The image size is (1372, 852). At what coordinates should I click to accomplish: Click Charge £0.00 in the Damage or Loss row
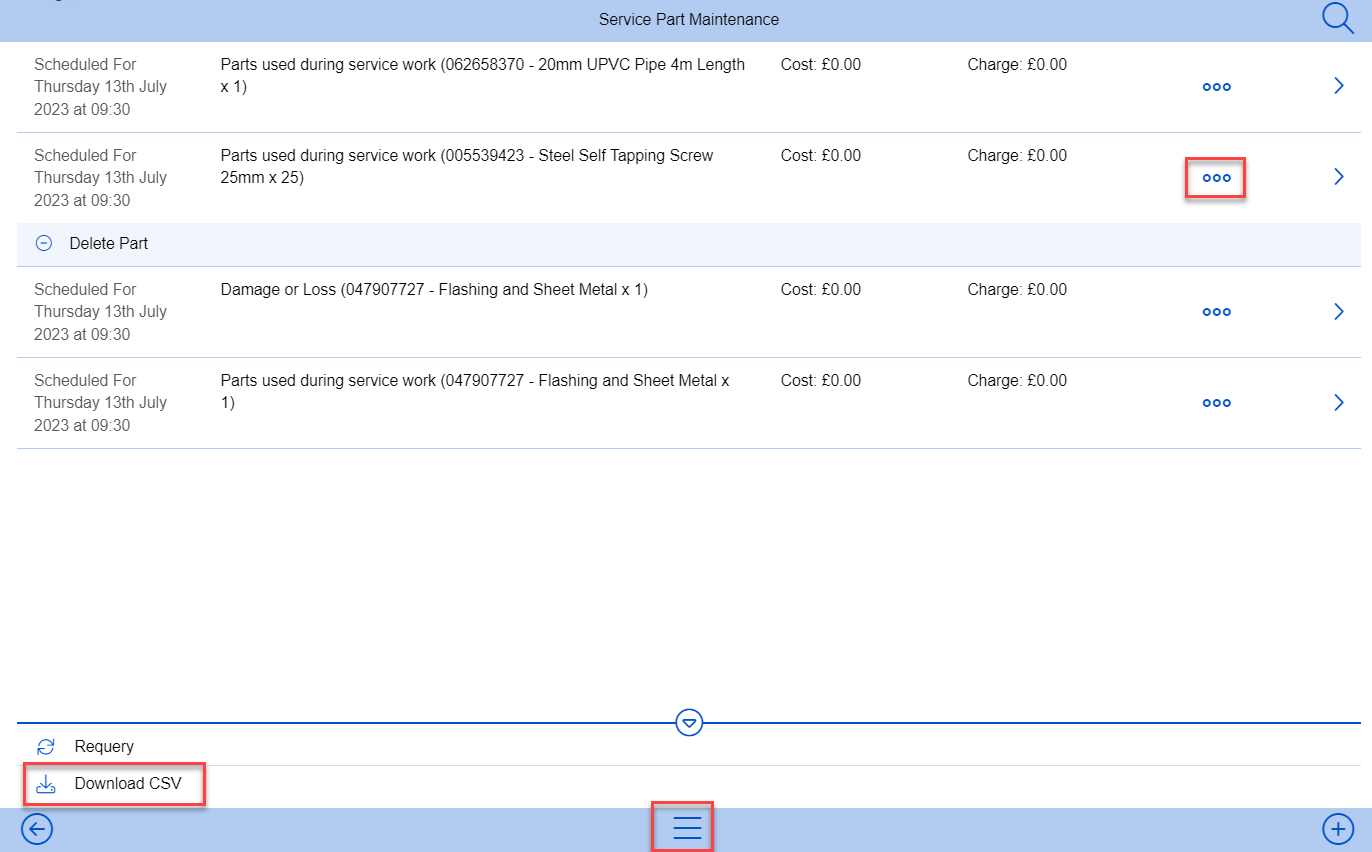click(x=1017, y=290)
